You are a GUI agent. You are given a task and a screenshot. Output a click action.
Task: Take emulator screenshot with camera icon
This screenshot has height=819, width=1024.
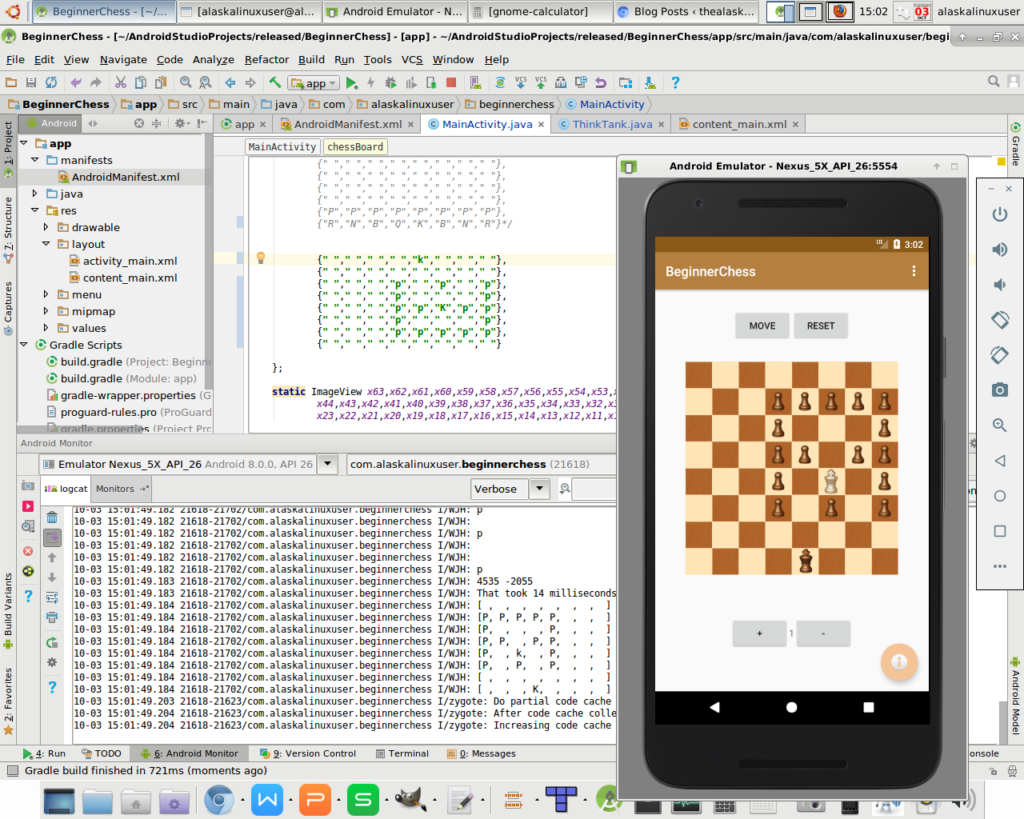[999, 389]
